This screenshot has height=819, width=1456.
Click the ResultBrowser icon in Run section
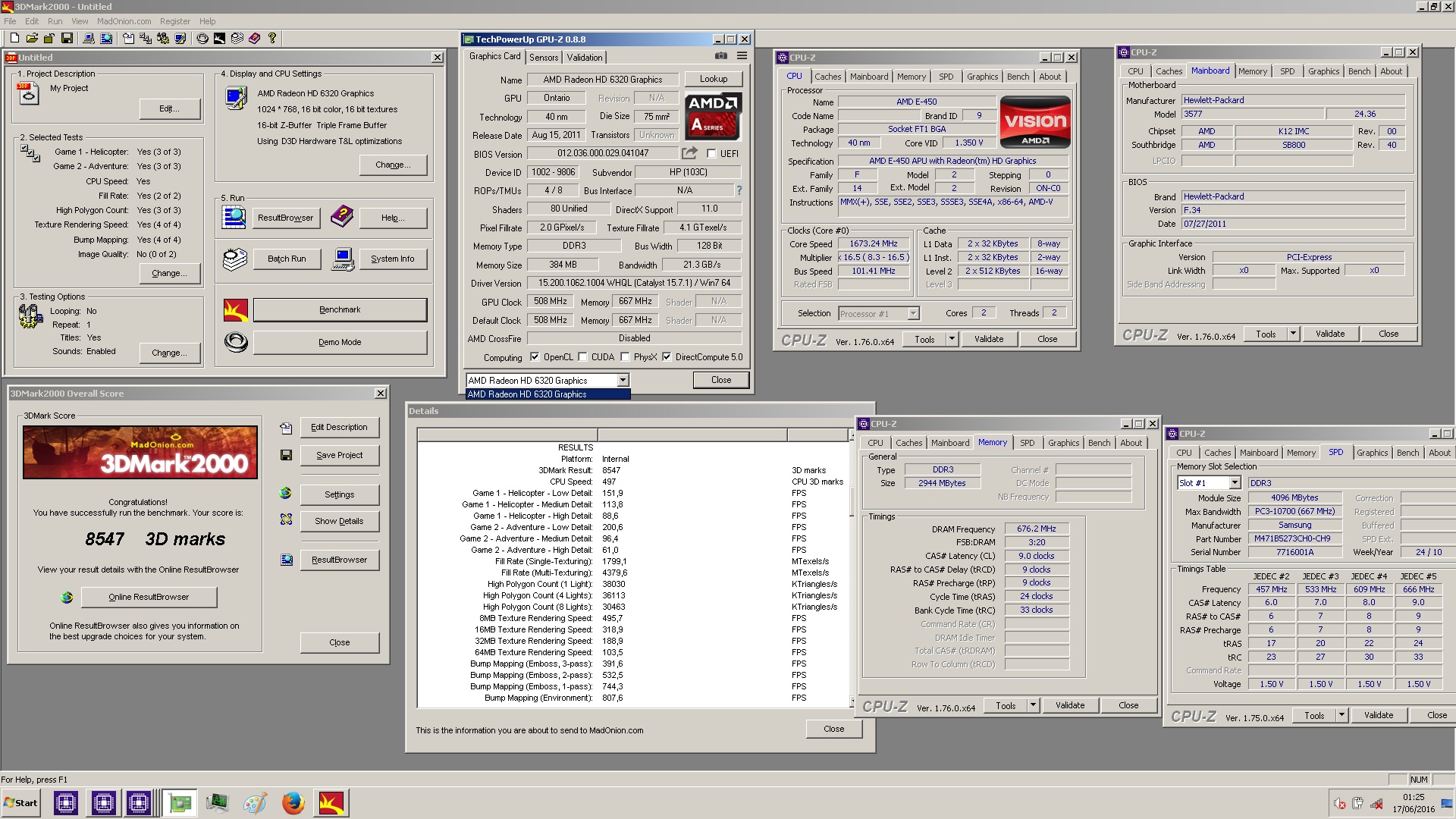pyautogui.click(x=234, y=217)
